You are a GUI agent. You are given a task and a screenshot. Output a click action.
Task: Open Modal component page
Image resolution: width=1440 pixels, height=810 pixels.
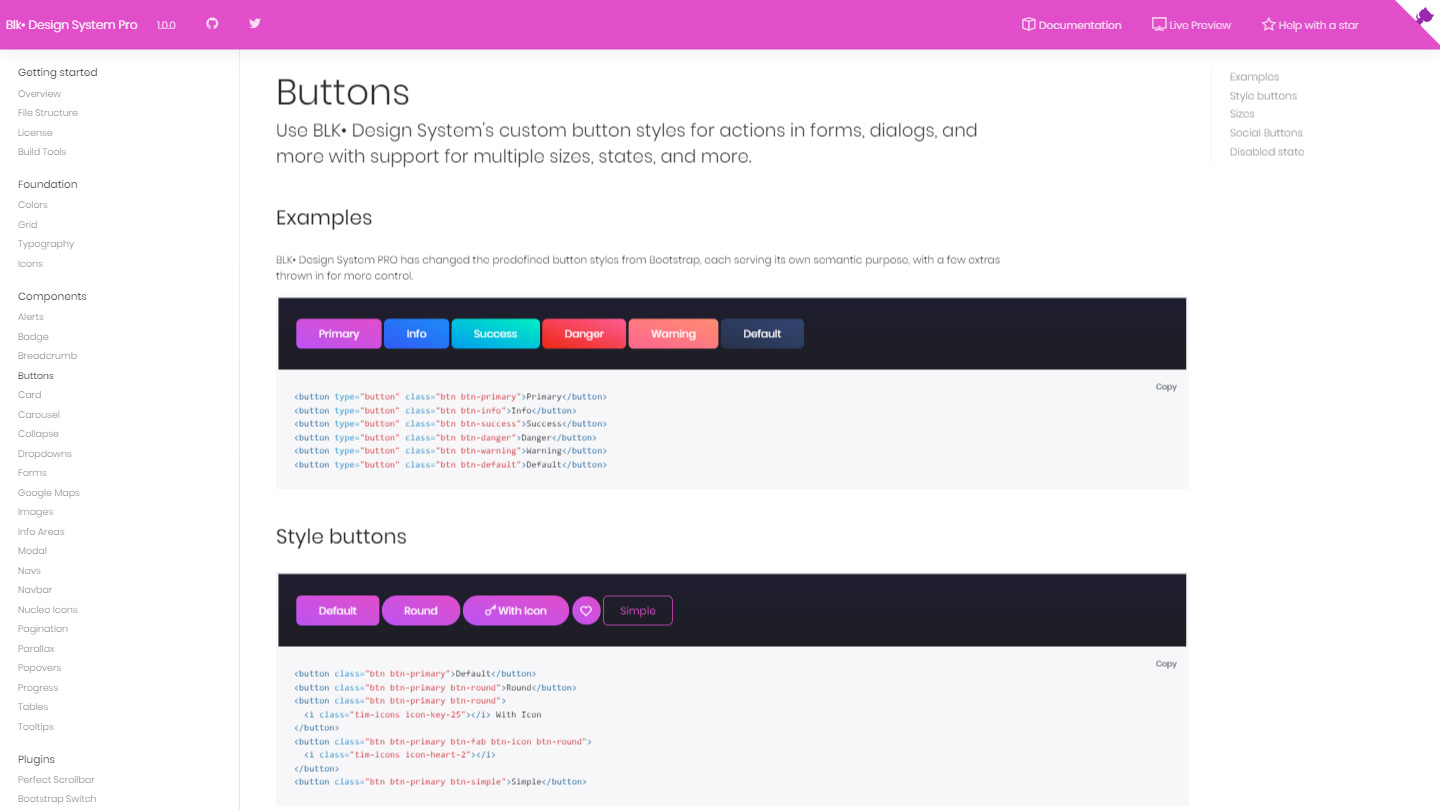pyautogui.click(x=32, y=551)
